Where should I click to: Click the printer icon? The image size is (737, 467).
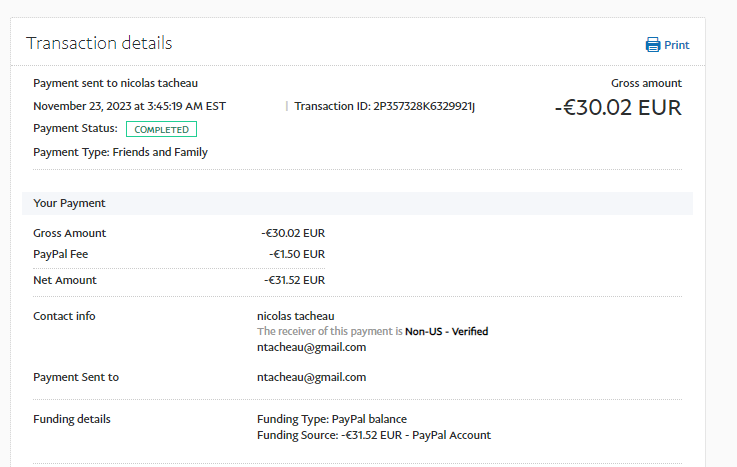pyautogui.click(x=653, y=45)
